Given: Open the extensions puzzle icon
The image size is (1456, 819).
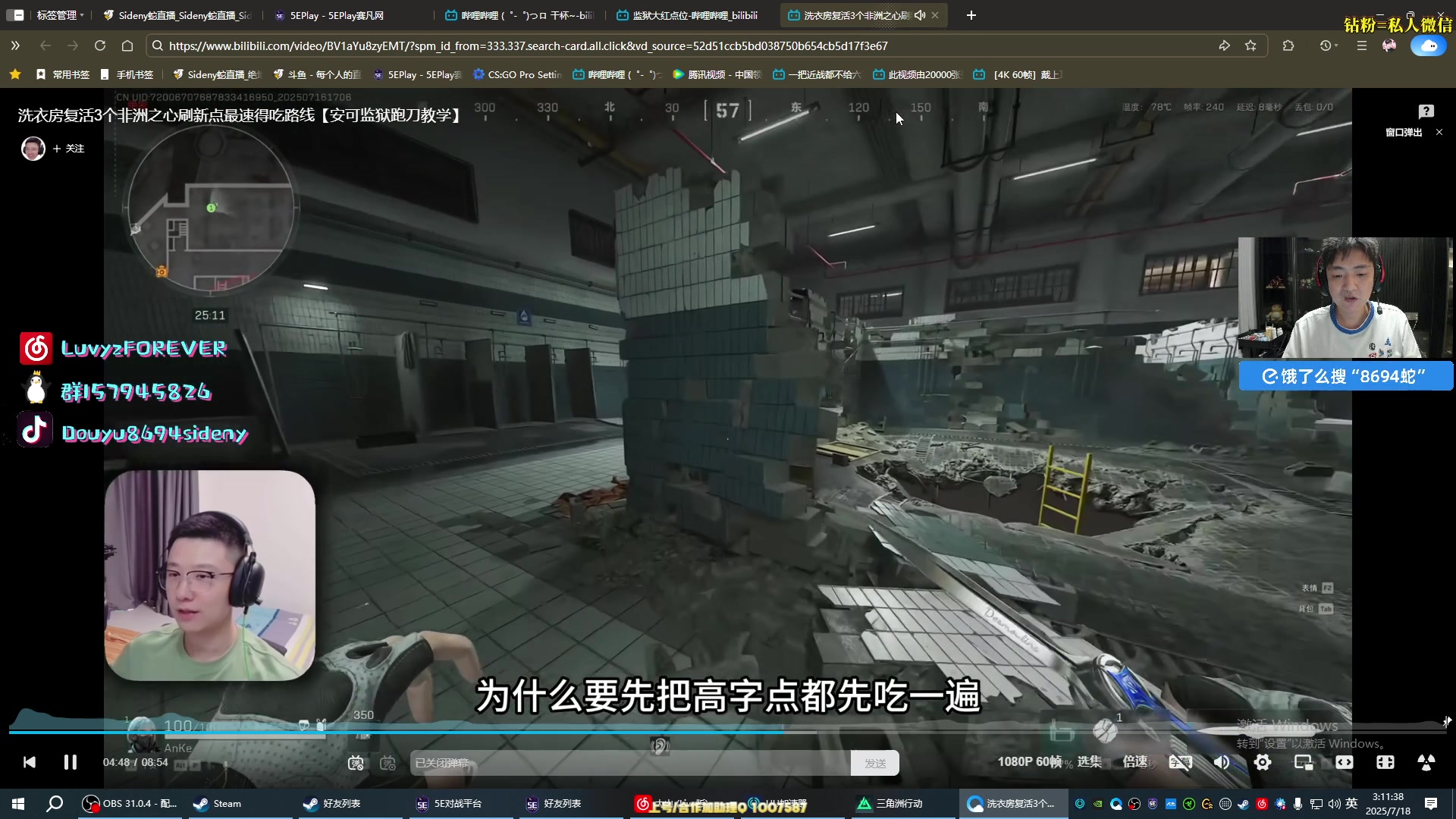Looking at the screenshot, I should [x=1288, y=45].
